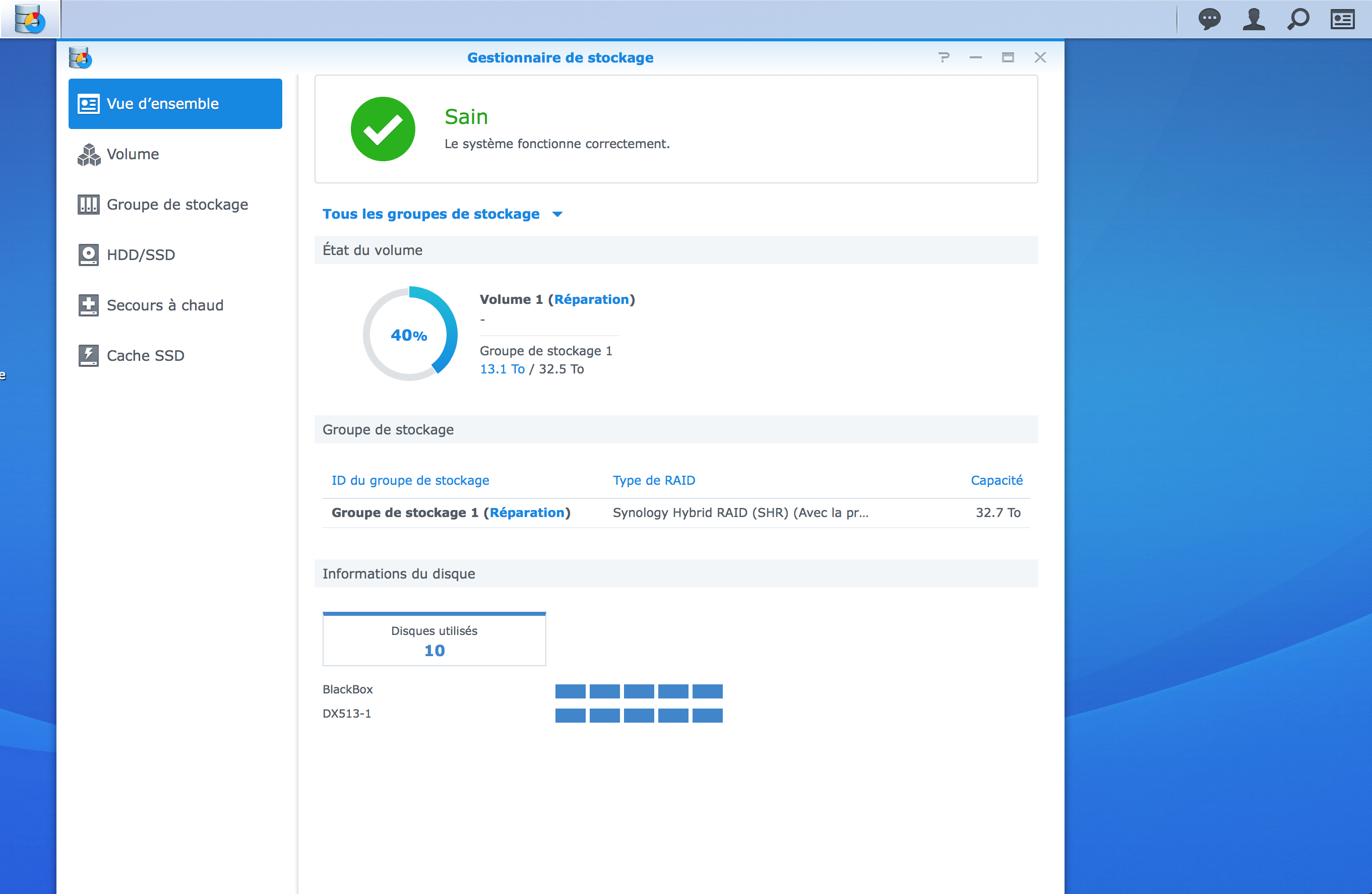Click the first BlackBox disk block
This screenshot has height=894, width=1372.
[570, 690]
